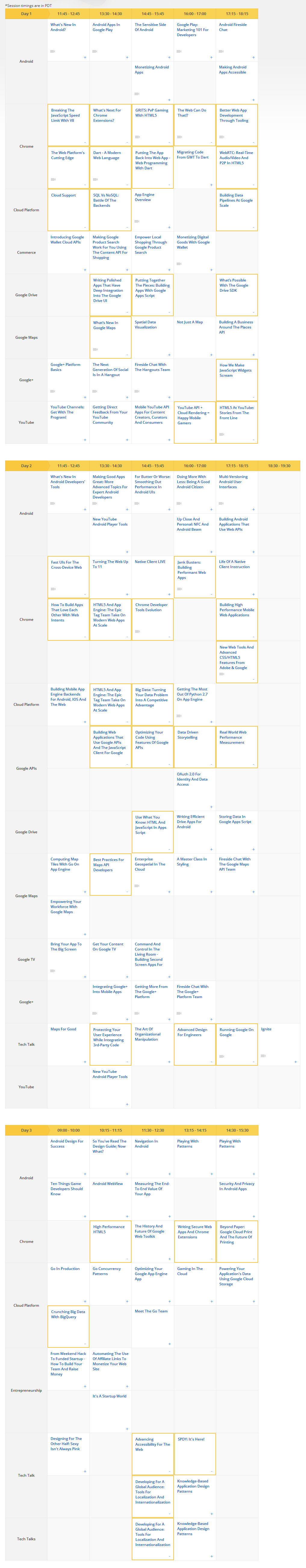Click video icon in App Engine Overview session
The width and height of the screenshot is (306, 1568).
[x=137, y=221]
